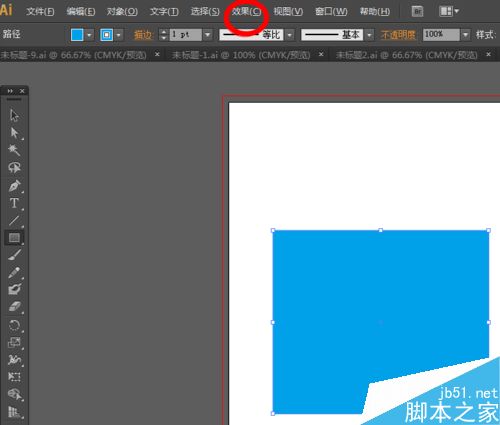The image size is (500, 425).
Task: Click the 100% opacity field
Action: click(x=441, y=35)
